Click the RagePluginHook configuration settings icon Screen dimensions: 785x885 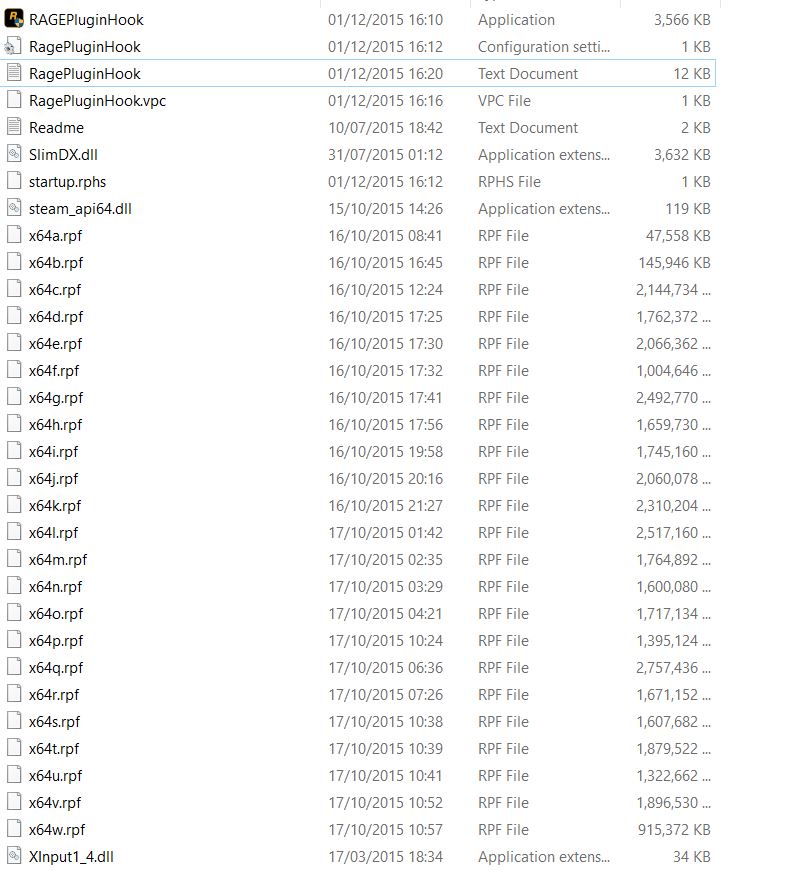(14, 46)
